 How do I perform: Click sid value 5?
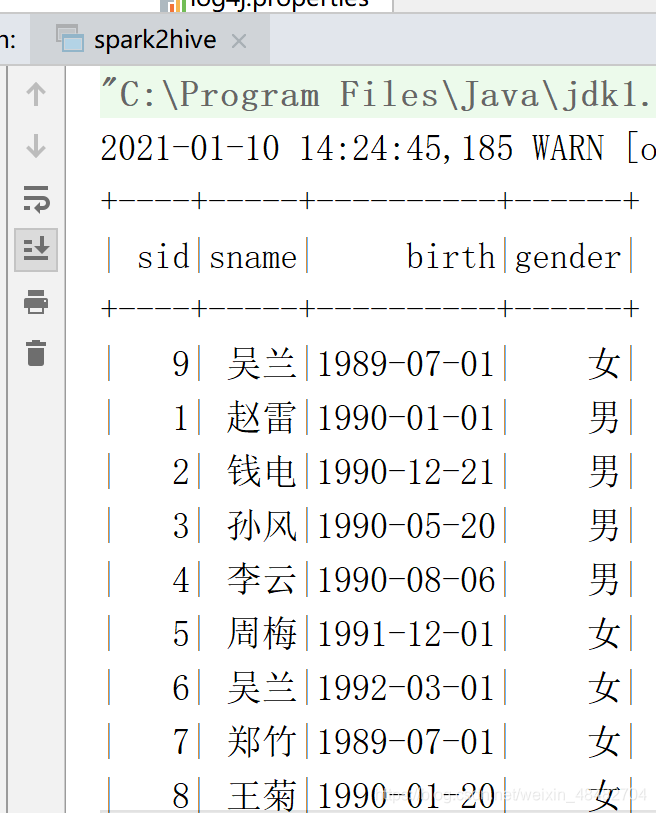click(x=180, y=634)
